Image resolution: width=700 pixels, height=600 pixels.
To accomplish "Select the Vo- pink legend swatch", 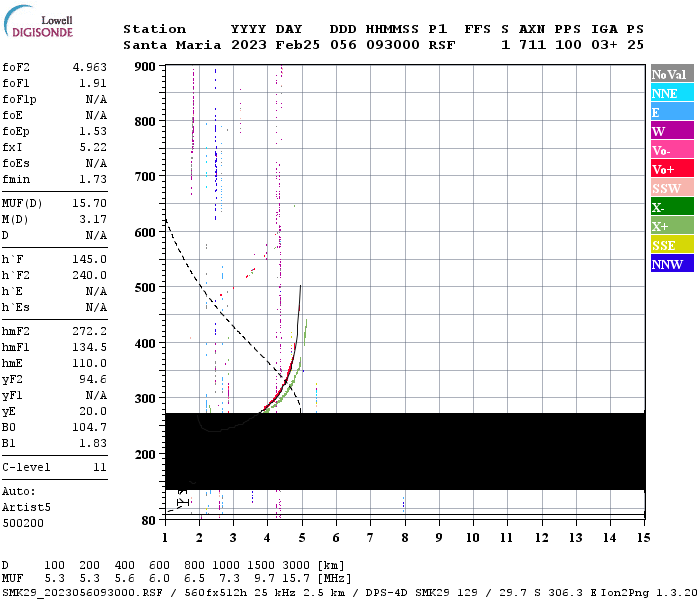I will [x=672, y=150].
